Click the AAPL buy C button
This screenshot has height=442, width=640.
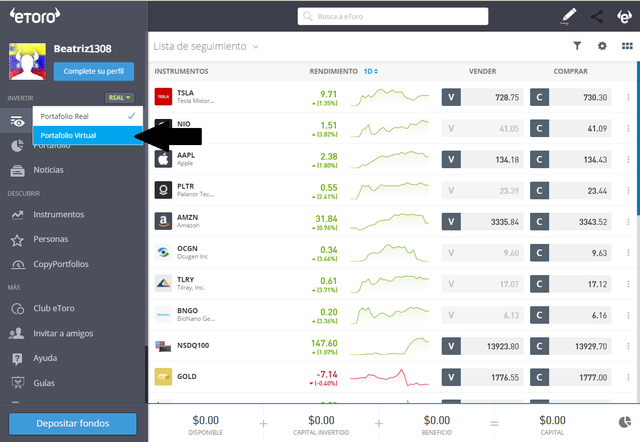coord(539,160)
